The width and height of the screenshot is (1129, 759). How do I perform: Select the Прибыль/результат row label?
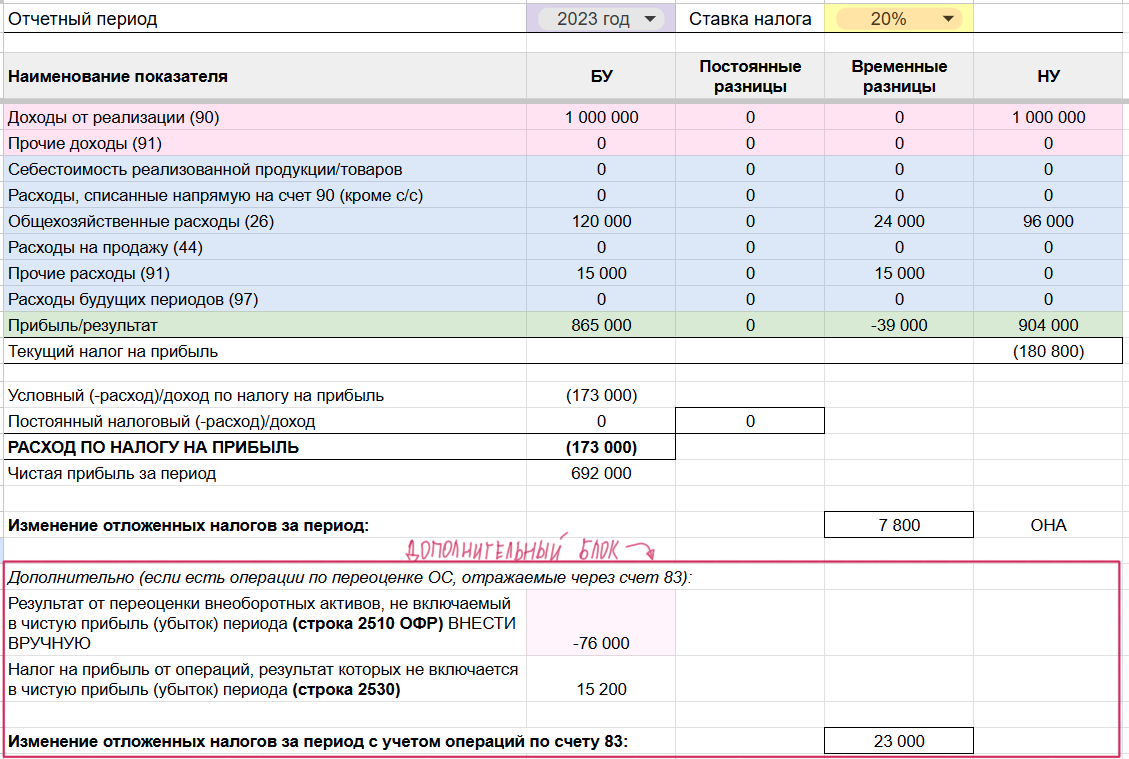coord(265,325)
